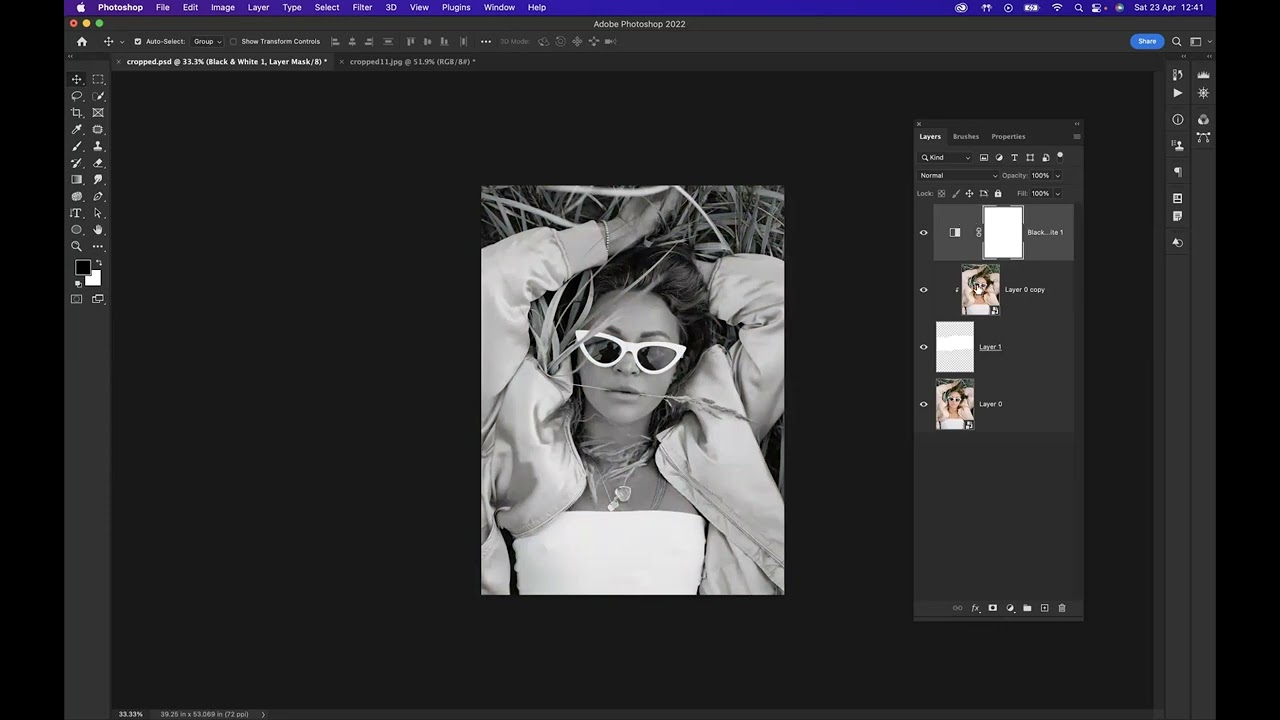The image size is (1280, 720).
Task: Click the background white color swatch
Action: pyautogui.click(x=94, y=279)
